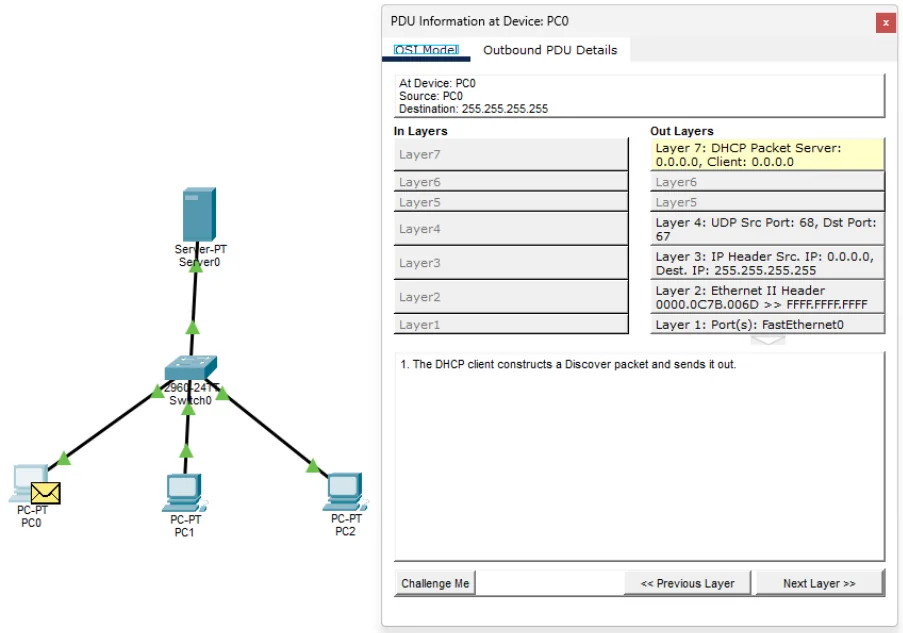
Task: Click the expander arrow below Out Layers
Action: pyautogui.click(x=768, y=340)
